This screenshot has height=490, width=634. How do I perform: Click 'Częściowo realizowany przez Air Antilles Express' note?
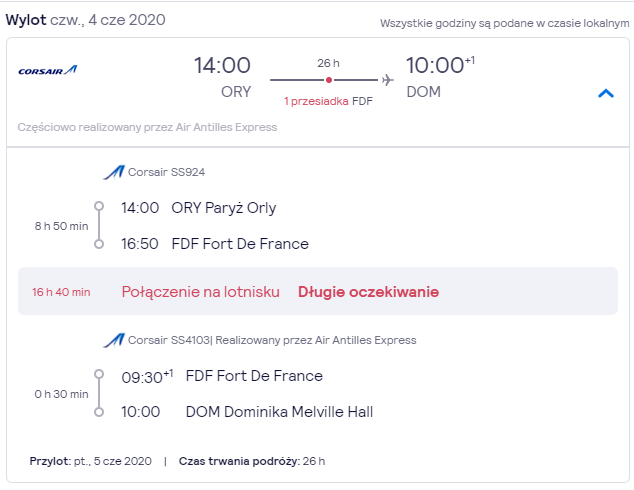click(147, 127)
